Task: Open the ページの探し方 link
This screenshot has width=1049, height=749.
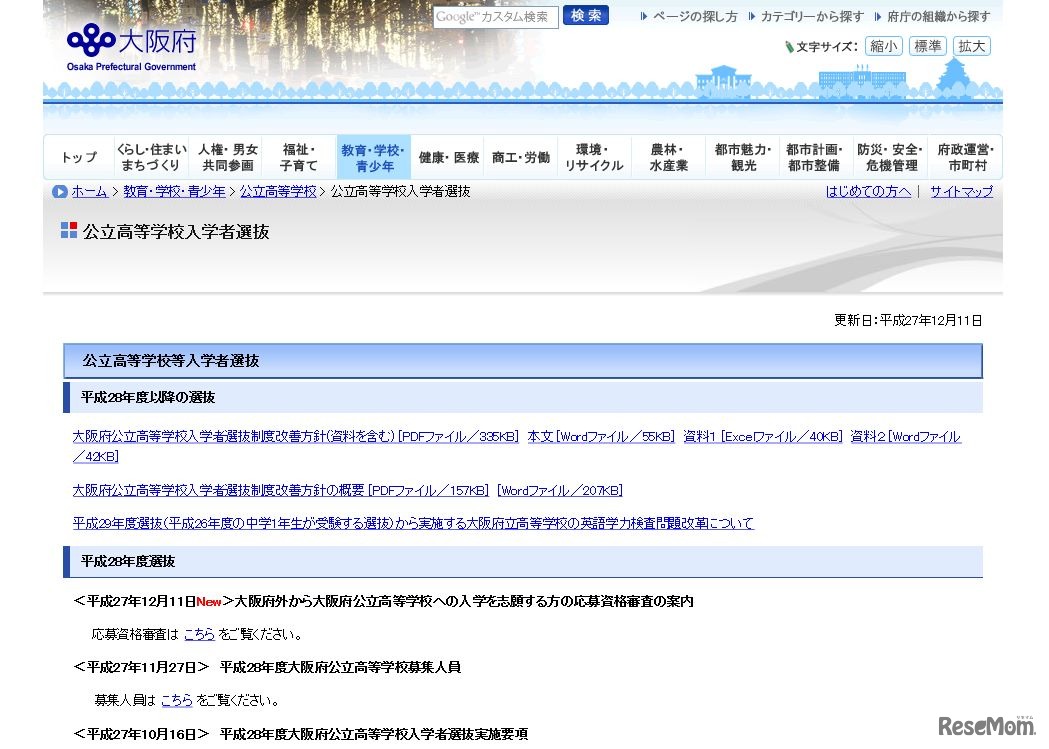Action: (x=695, y=17)
